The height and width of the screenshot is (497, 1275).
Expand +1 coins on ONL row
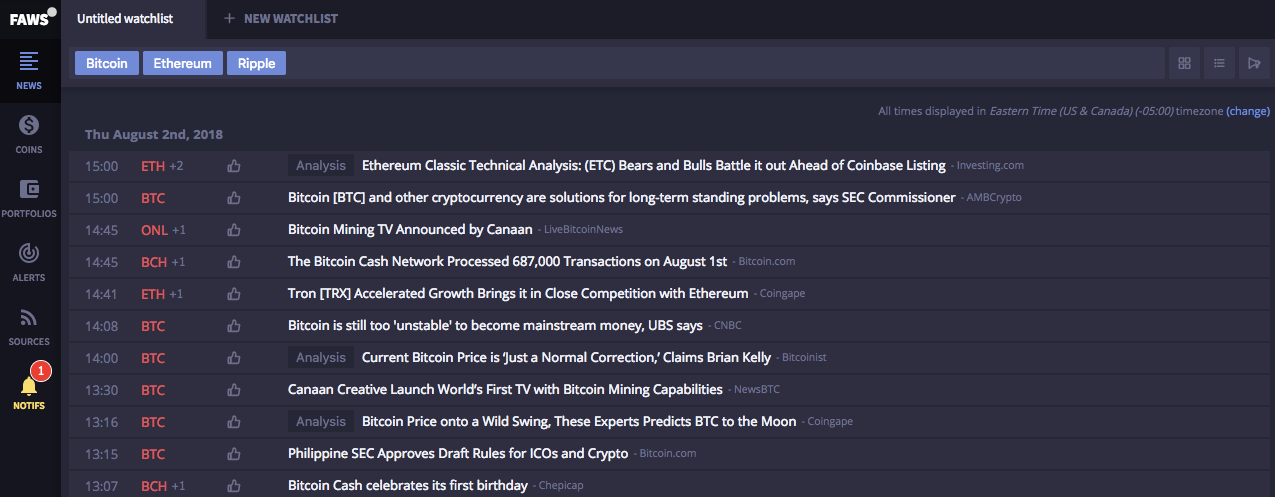point(179,230)
